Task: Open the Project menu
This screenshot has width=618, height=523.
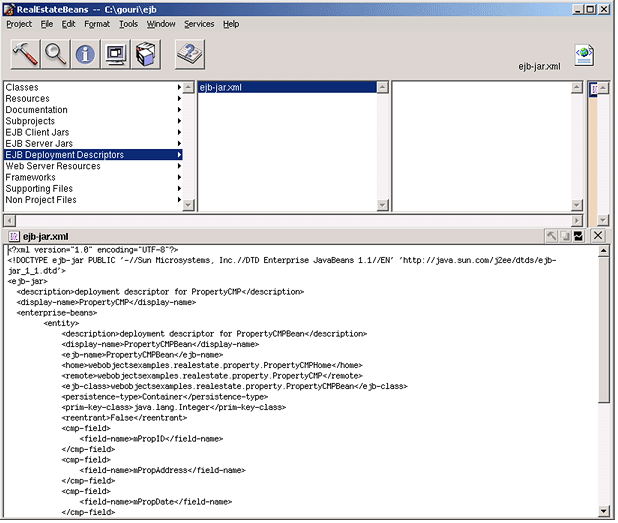Action: (x=19, y=23)
